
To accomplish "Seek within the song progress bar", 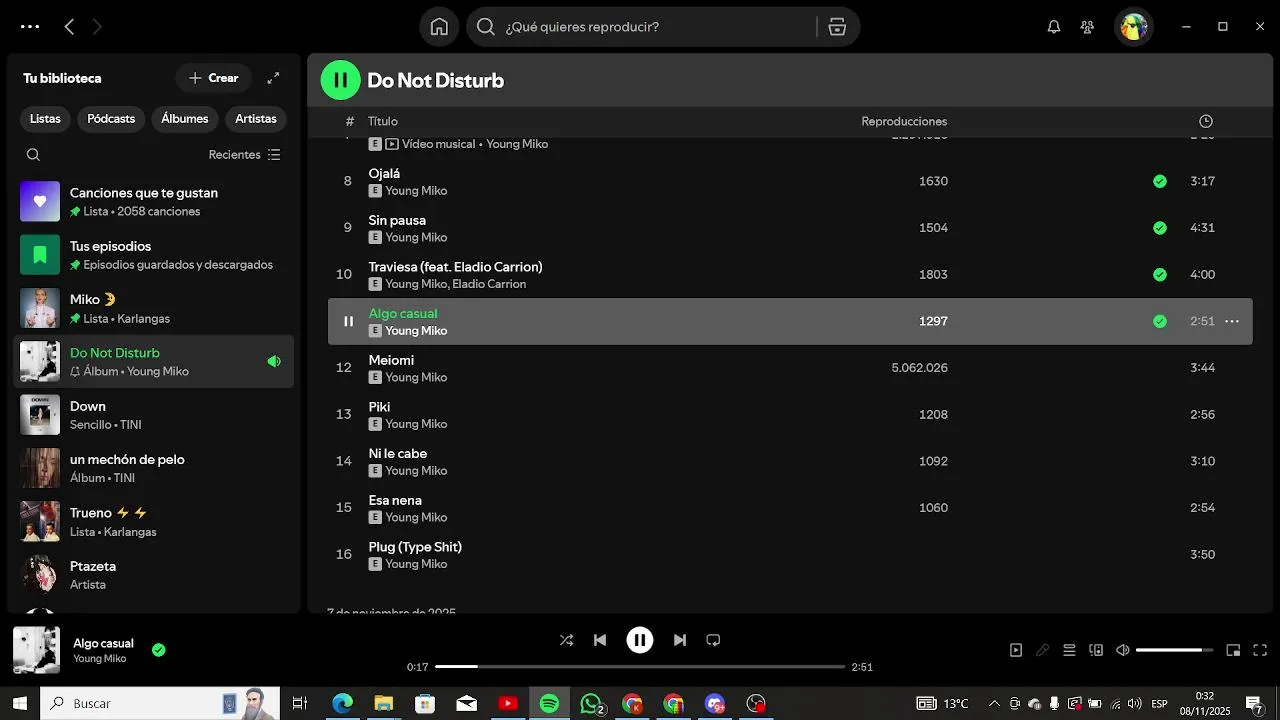I will tap(640, 666).
